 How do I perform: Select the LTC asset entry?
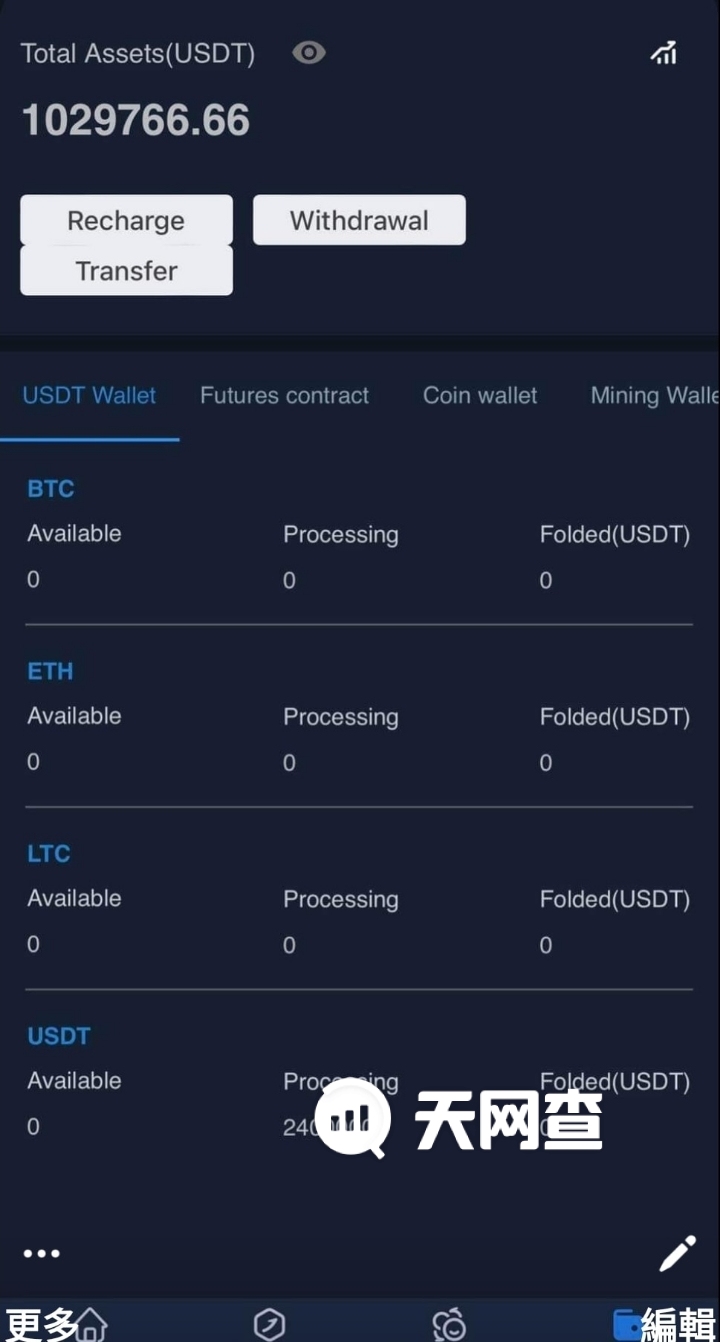pos(49,854)
